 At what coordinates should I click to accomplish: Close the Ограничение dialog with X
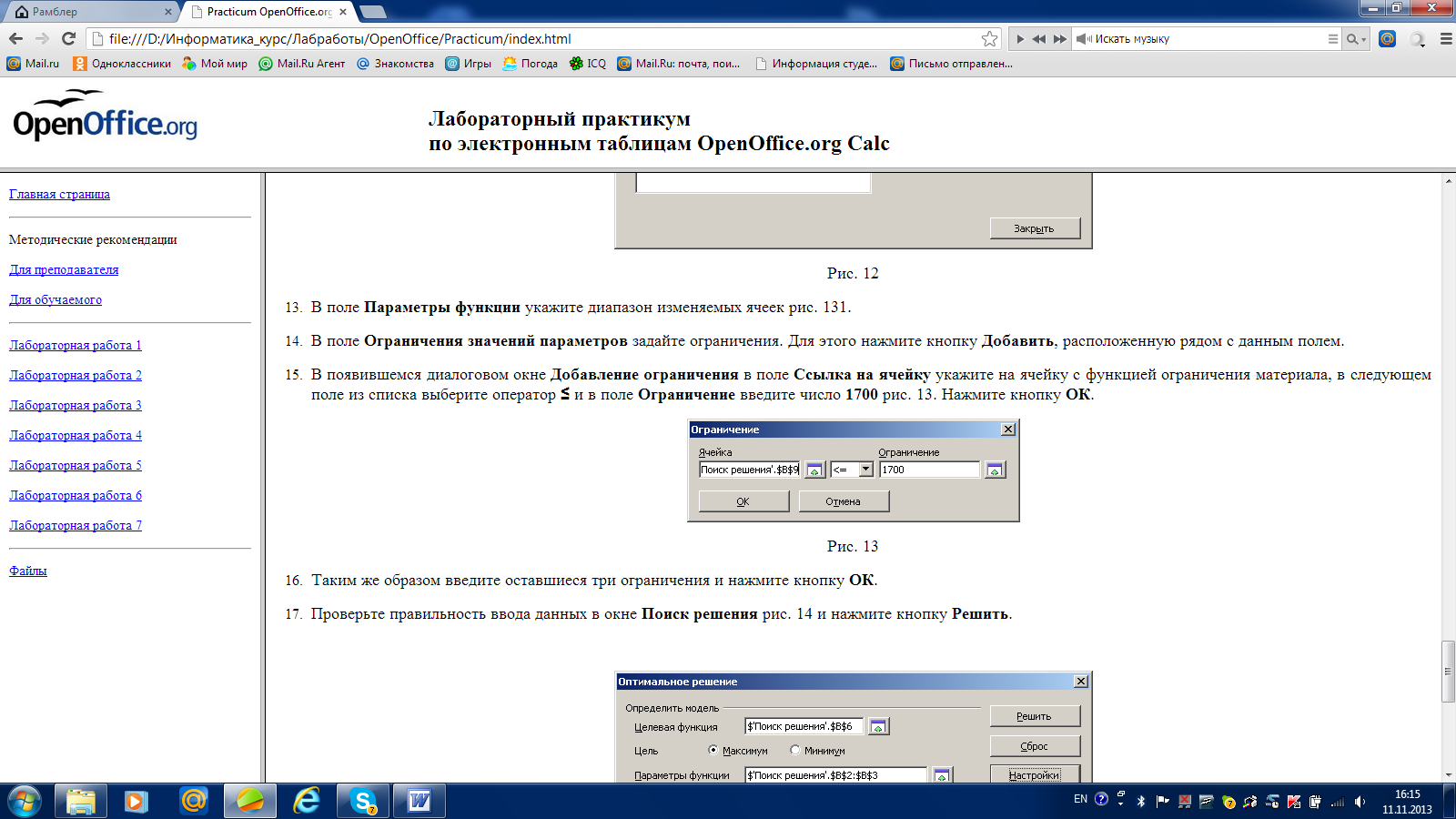coord(1007,430)
